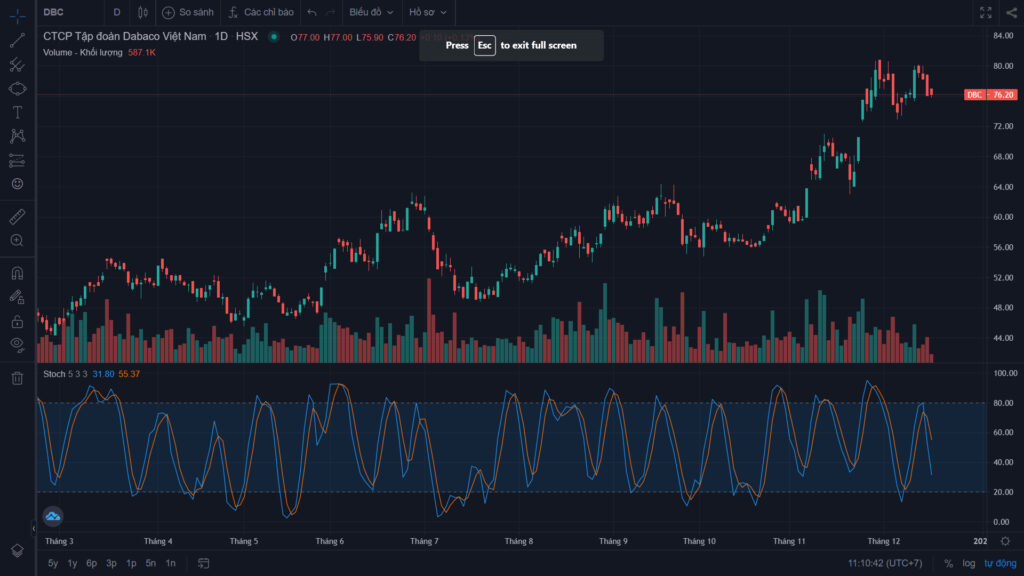Select the crosshair cursor tool
The height and width of the screenshot is (576, 1024).
[x=18, y=14]
